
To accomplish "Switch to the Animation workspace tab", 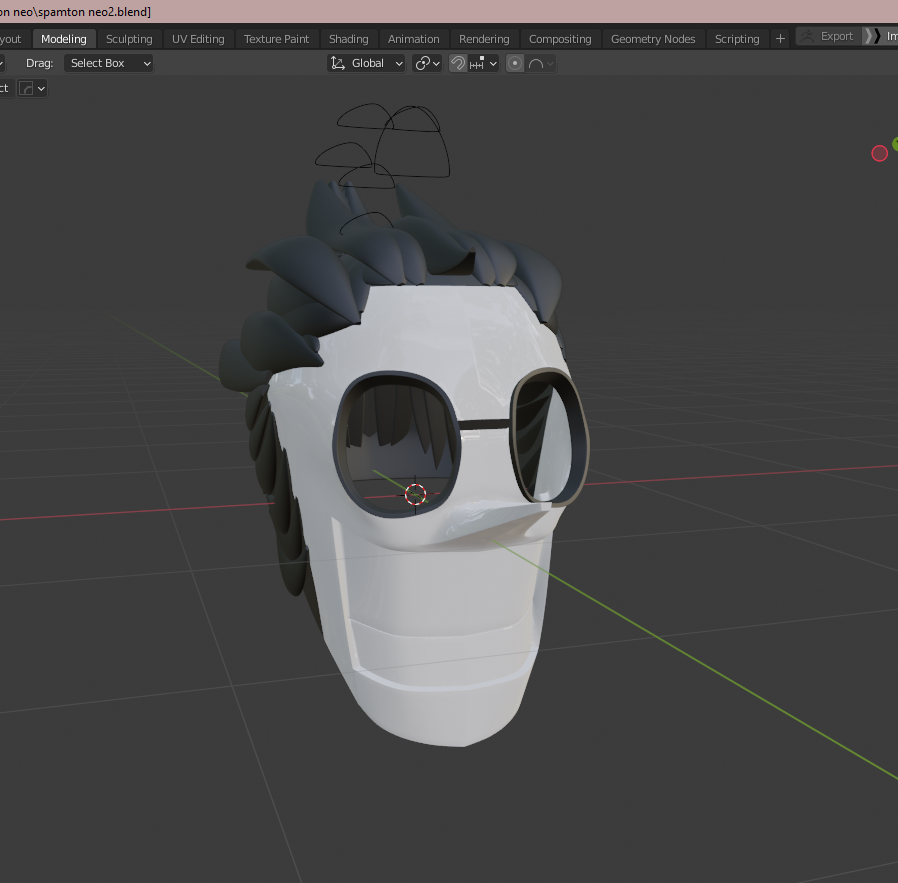I will [413, 39].
